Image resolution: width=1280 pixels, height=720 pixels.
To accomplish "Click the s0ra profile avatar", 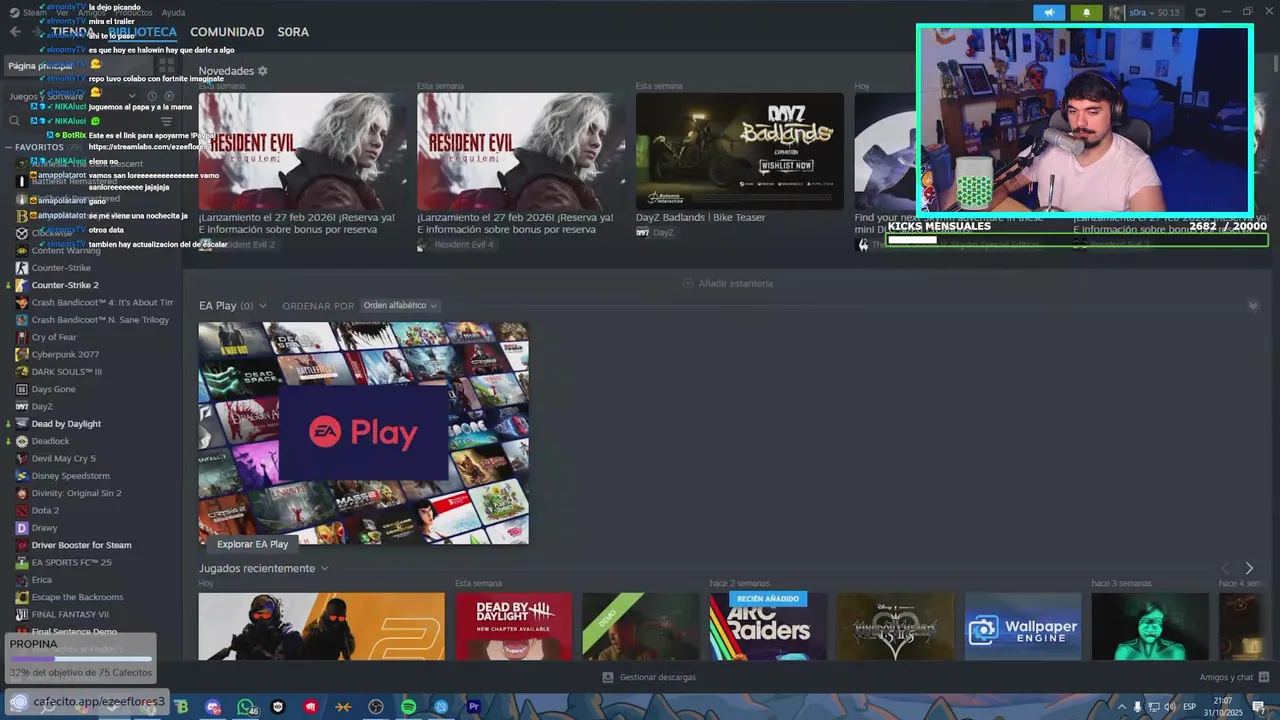I will point(1116,13).
